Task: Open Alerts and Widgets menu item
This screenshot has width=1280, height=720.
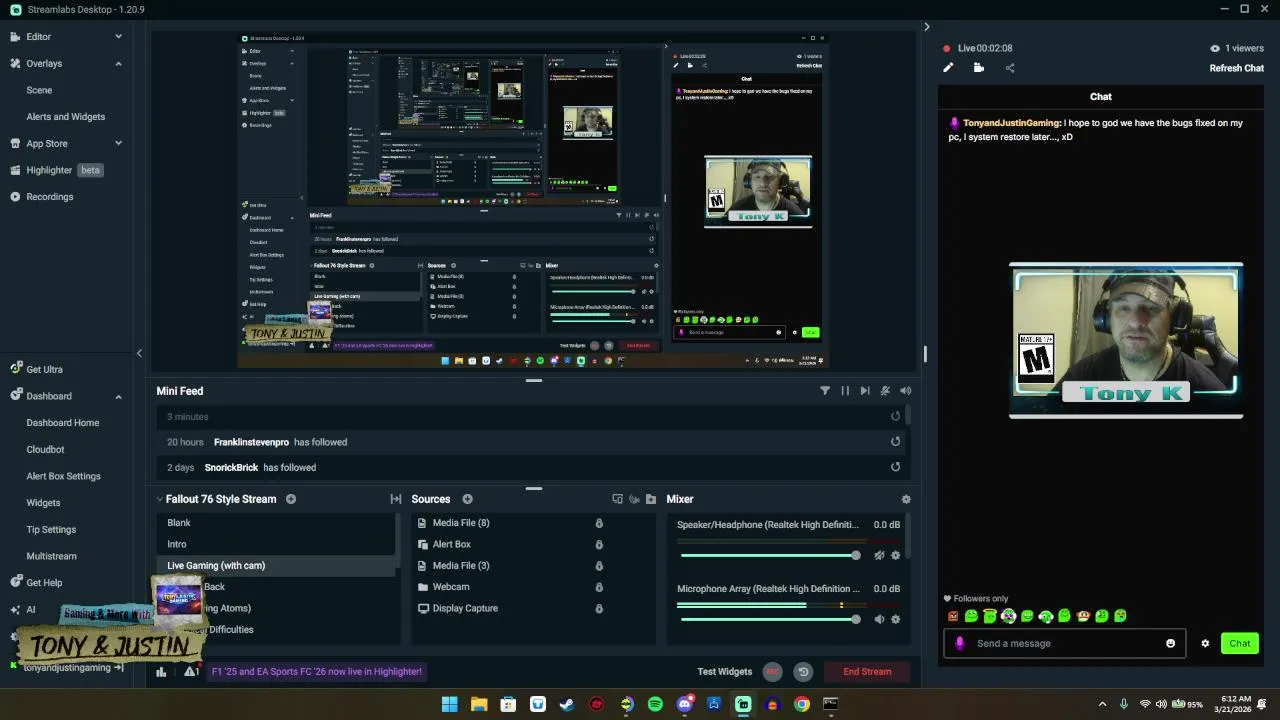Action: click(65, 117)
